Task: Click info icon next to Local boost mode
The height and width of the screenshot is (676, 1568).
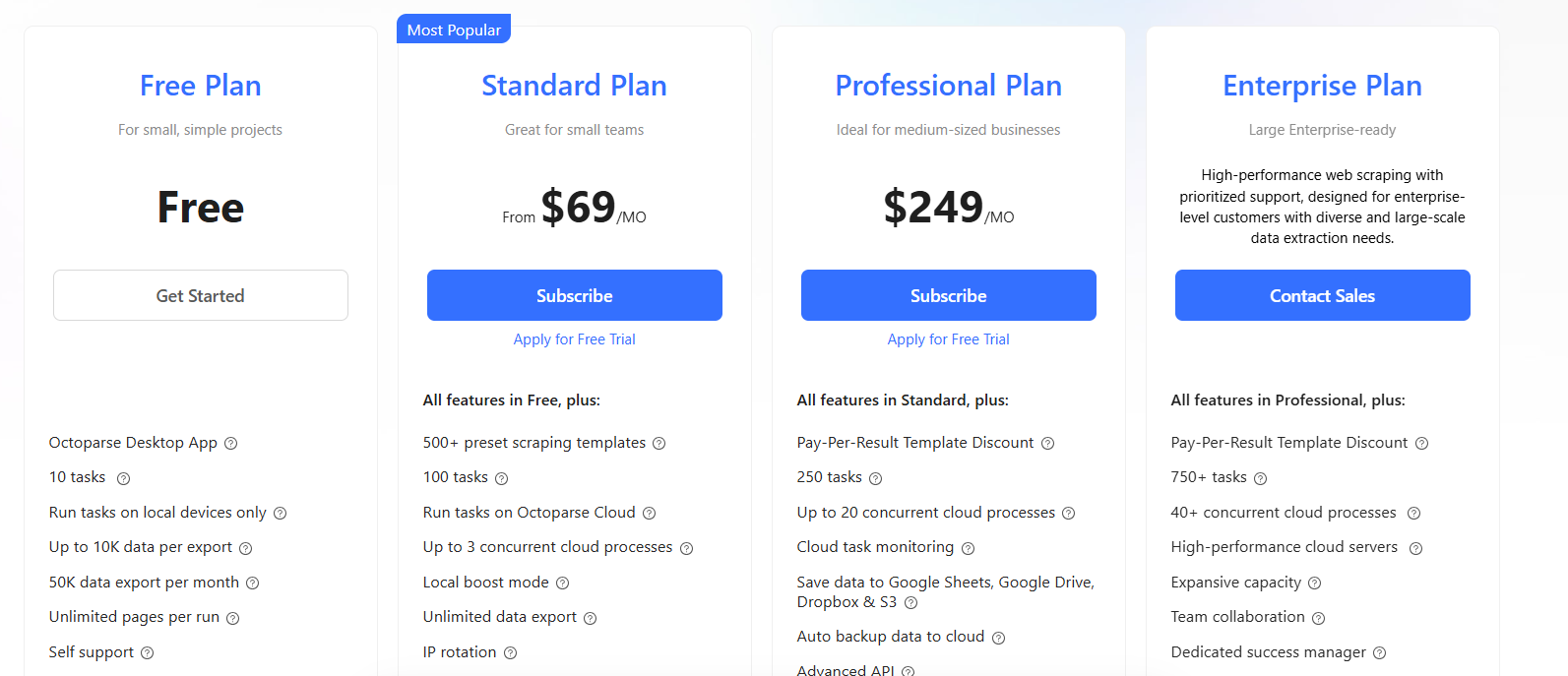Action: point(562,584)
